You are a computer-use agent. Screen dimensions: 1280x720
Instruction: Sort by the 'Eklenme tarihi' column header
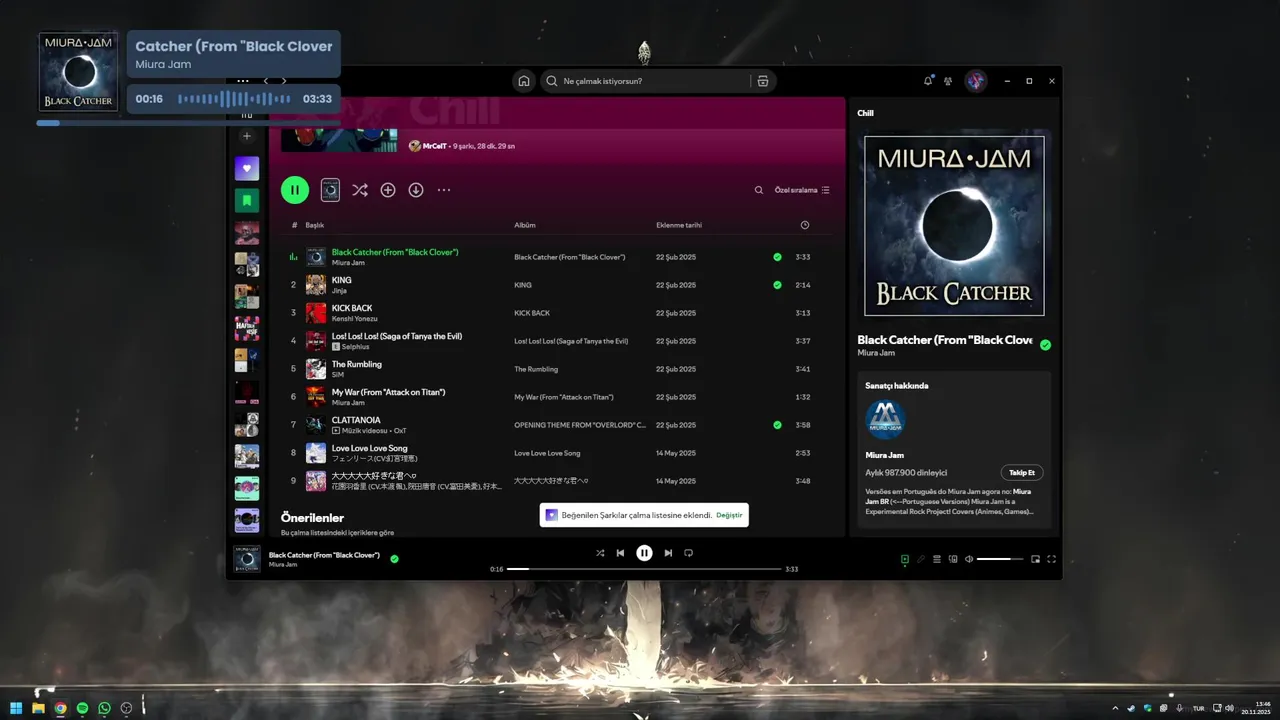679,225
